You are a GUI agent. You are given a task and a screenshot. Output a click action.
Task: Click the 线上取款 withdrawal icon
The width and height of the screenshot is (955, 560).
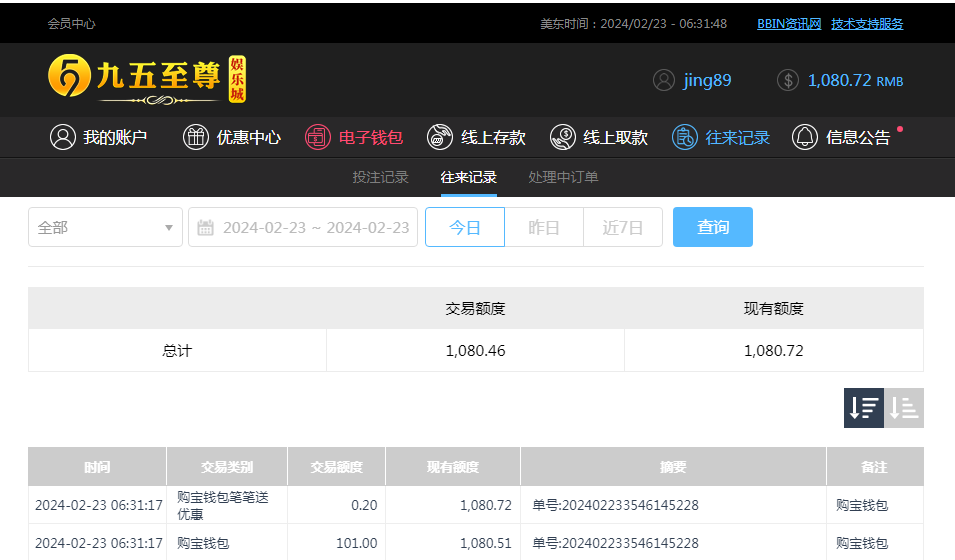pyautogui.click(x=563, y=137)
